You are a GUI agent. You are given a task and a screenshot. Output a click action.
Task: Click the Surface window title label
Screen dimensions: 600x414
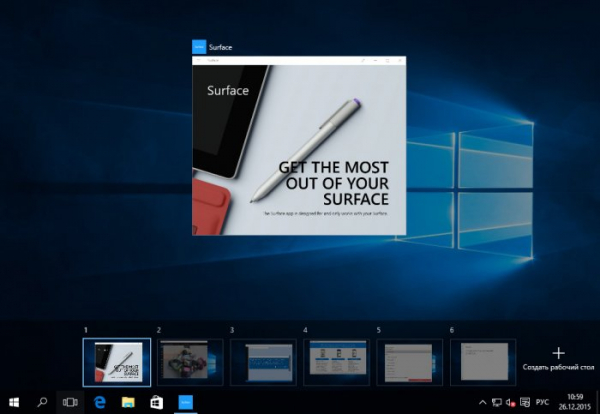coord(220,47)
